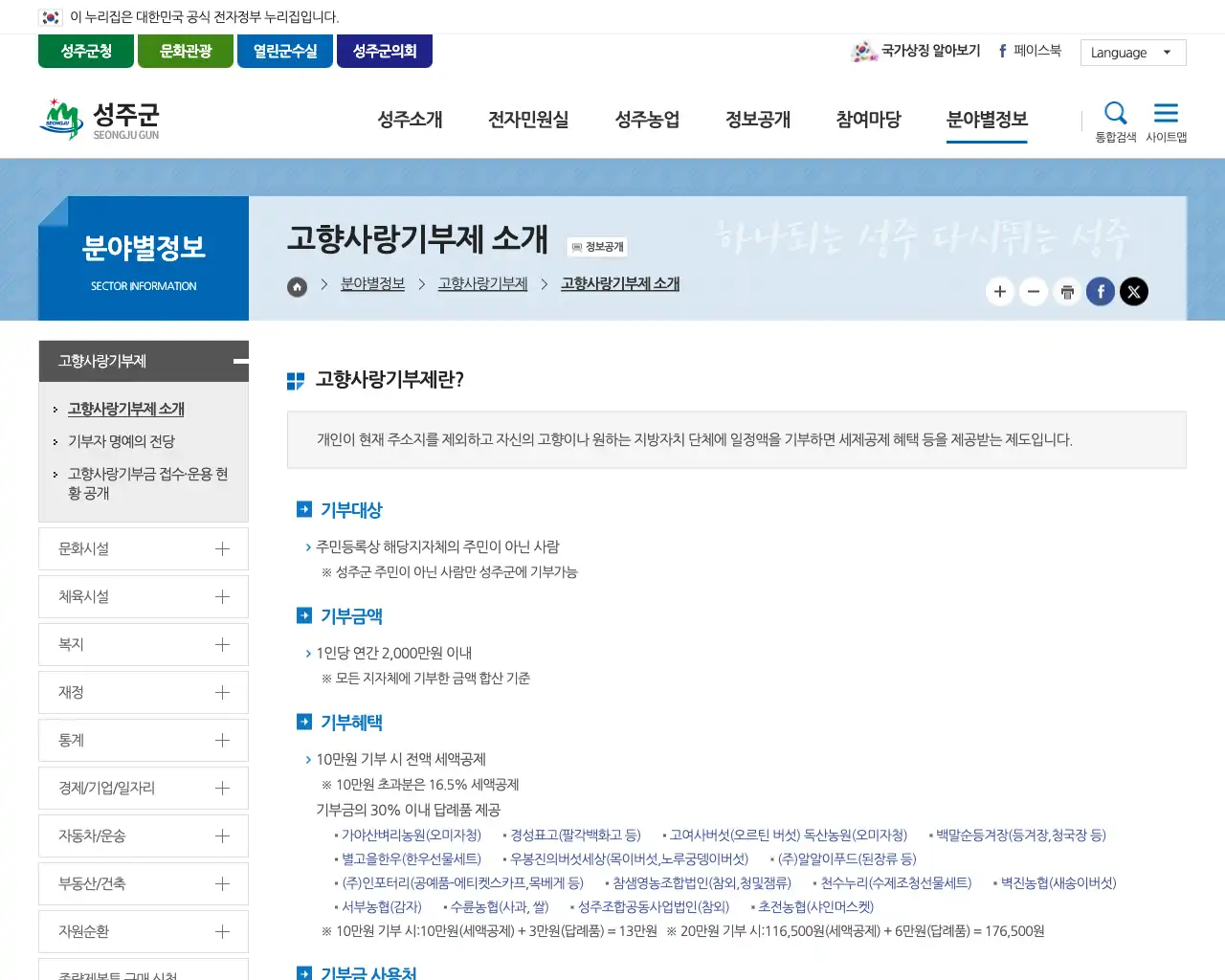Collapse the 고향사랑기부제 sidebar section

coord(144,361)
